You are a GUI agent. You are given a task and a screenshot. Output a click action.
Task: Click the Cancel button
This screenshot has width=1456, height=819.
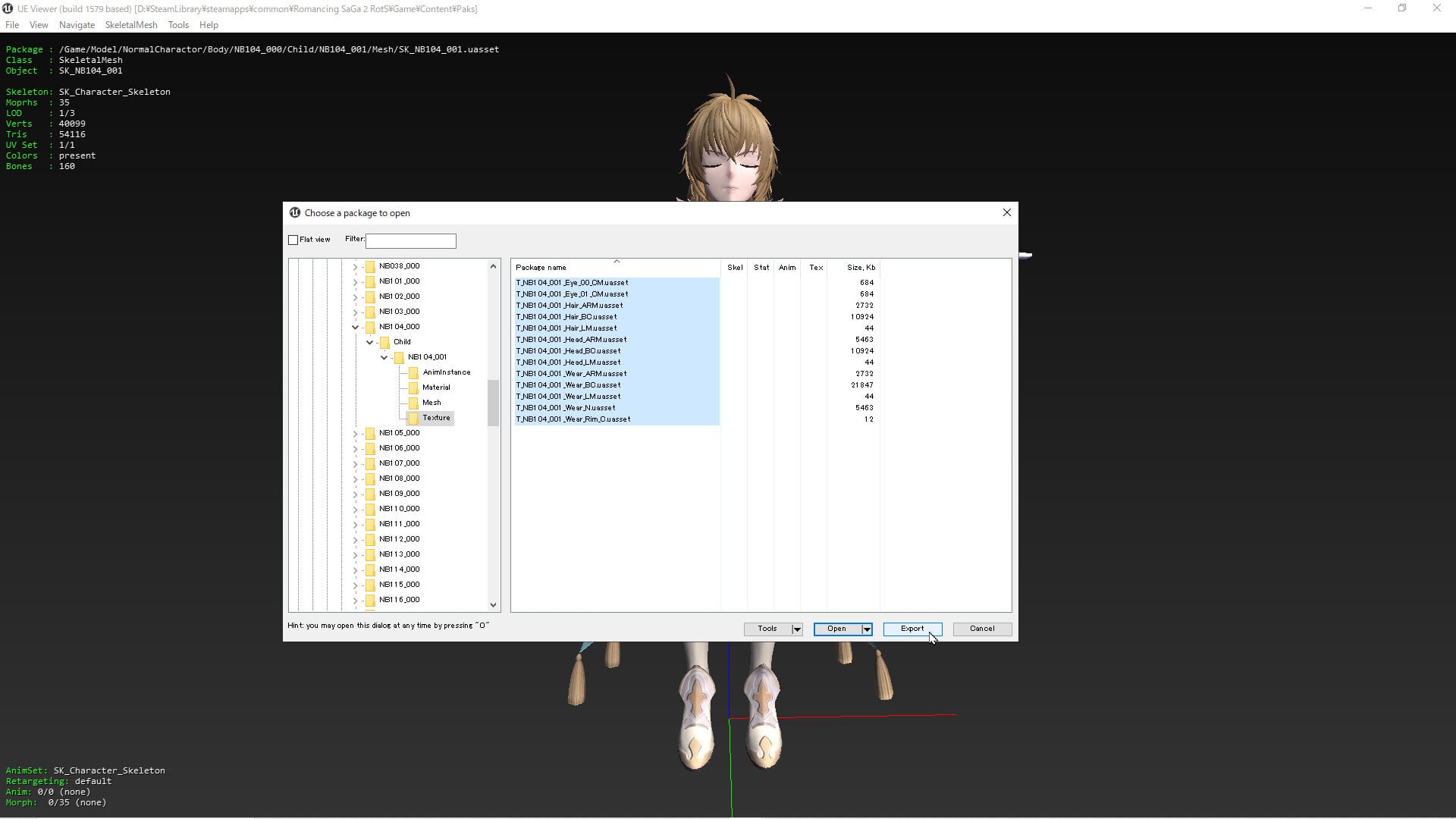[x=982, y=629]
